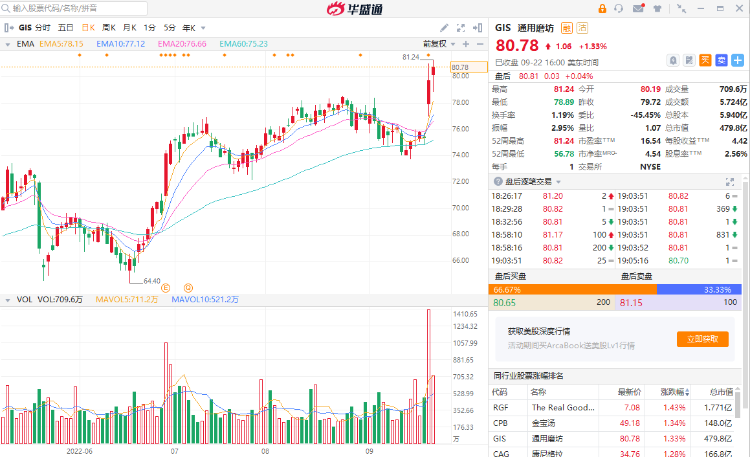Image resolution: width=750 pixels, height=457 pixels.
Task: Click the 总市值 column header
Action: pos(721,392)
